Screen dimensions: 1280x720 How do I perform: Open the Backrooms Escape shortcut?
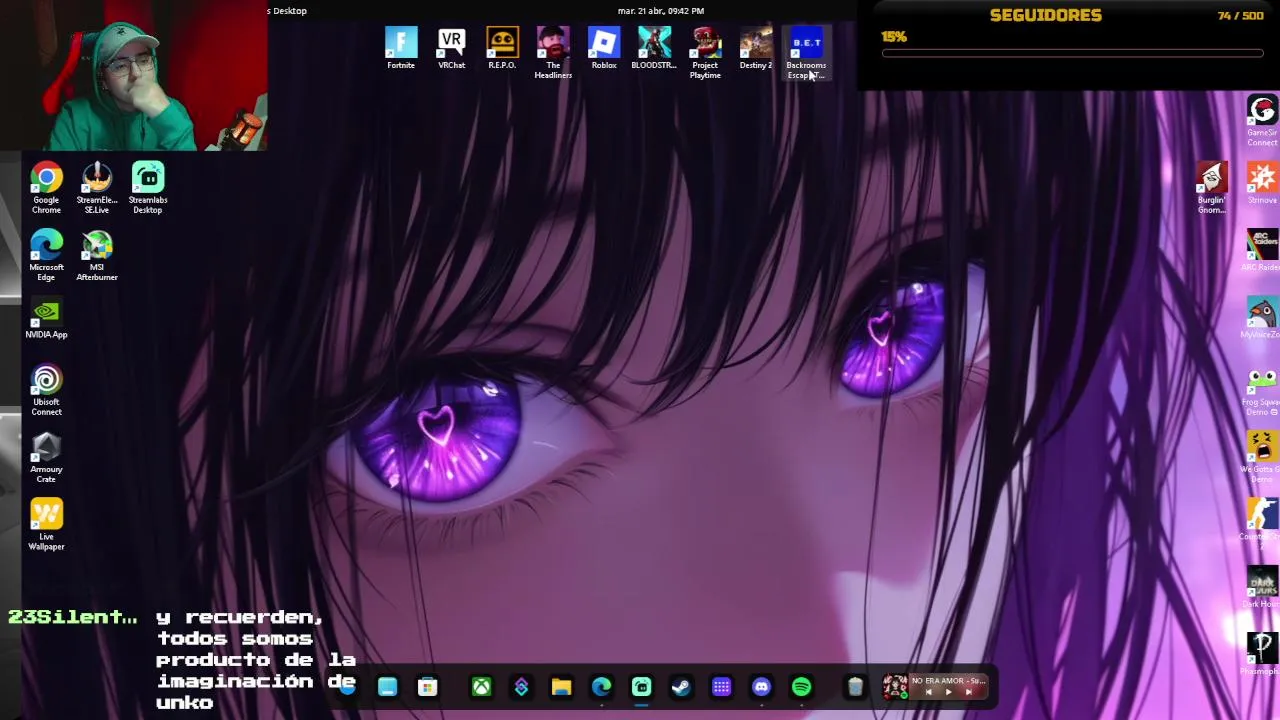pyautogui.click(x=806, y=53)
